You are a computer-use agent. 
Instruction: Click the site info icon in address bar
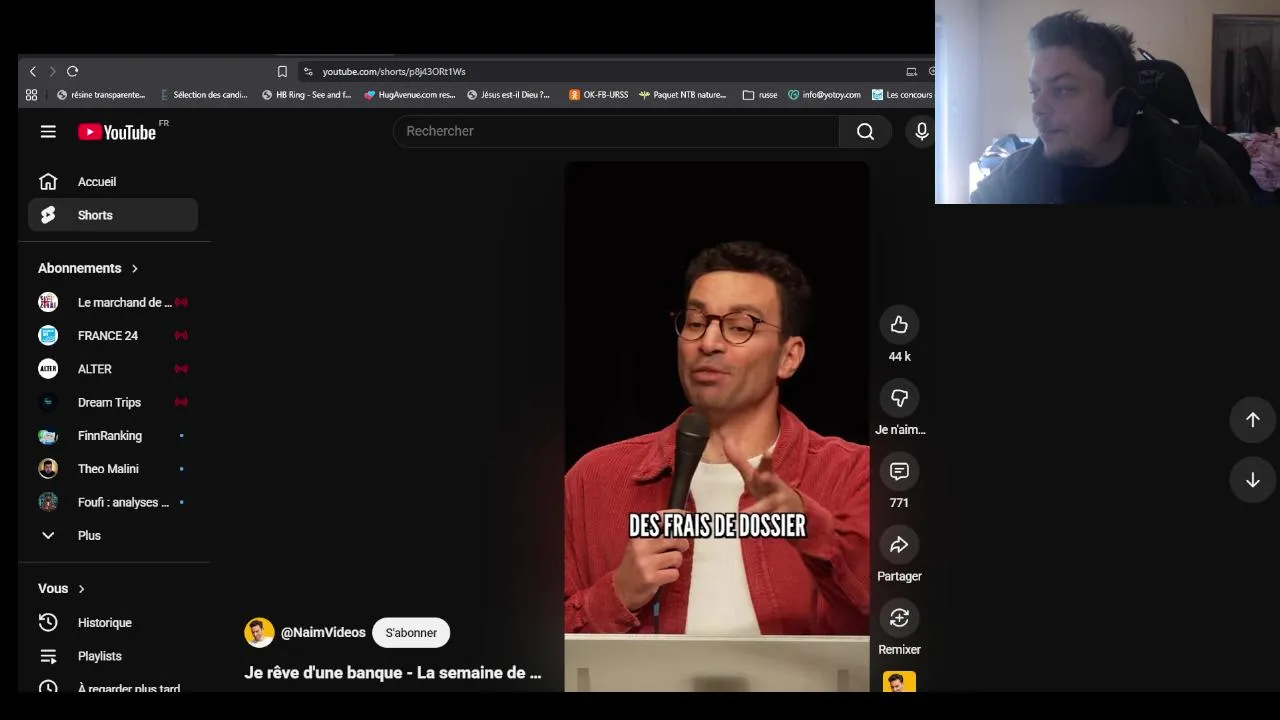(x=308, y=71)
